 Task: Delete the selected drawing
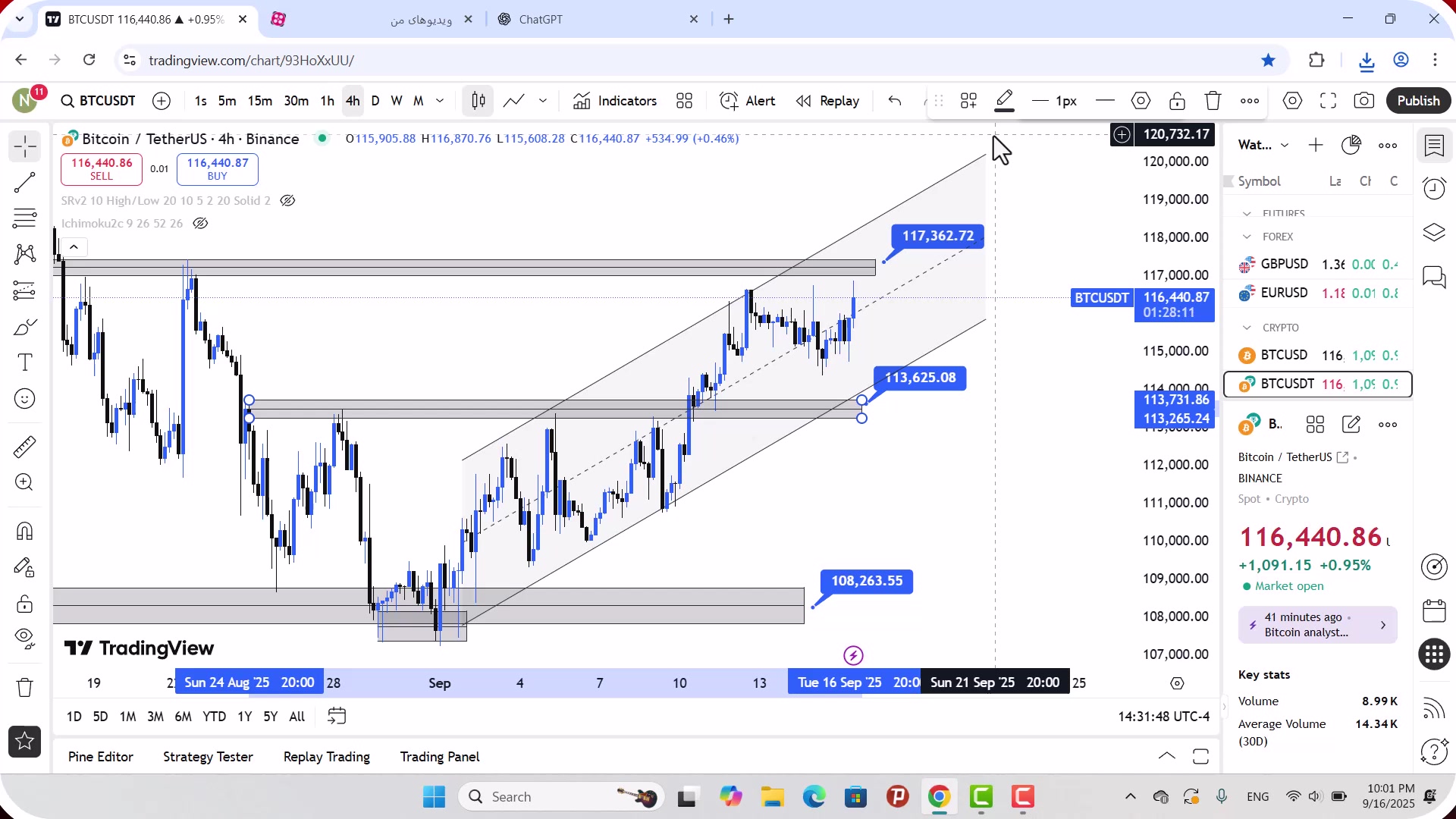click(1213, 101)
